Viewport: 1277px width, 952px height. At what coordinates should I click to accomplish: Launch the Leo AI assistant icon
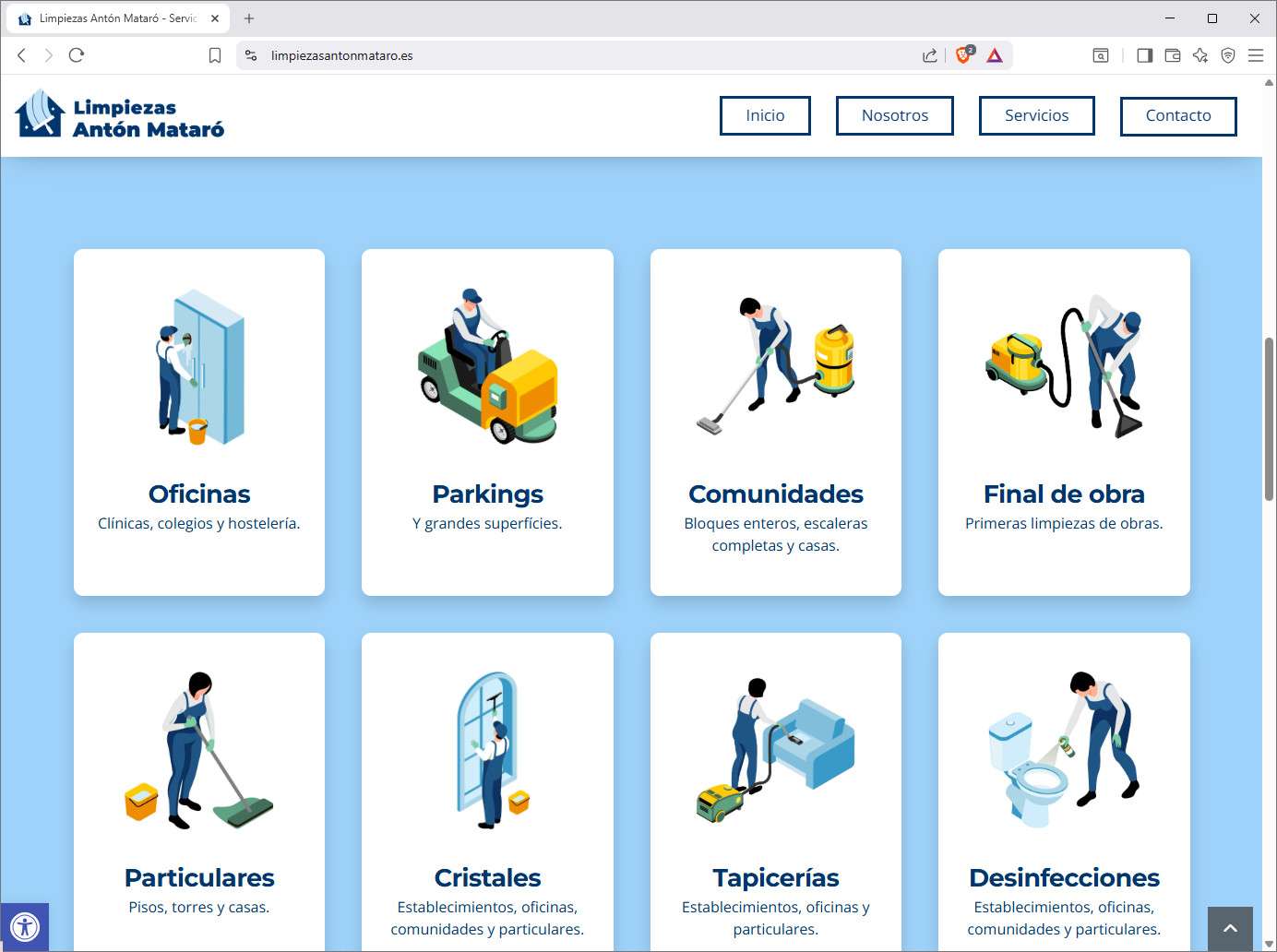point(1199,55)
